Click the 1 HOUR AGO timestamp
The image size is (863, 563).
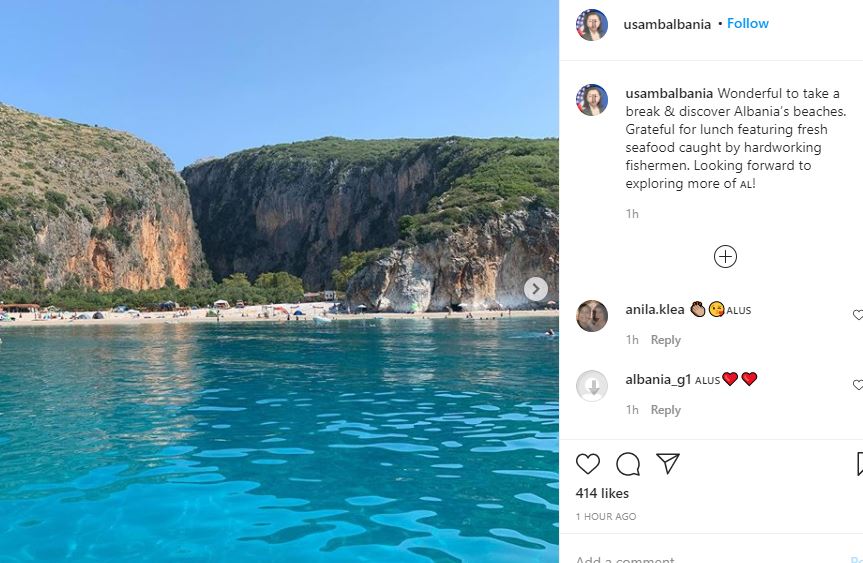click(606, 517)
